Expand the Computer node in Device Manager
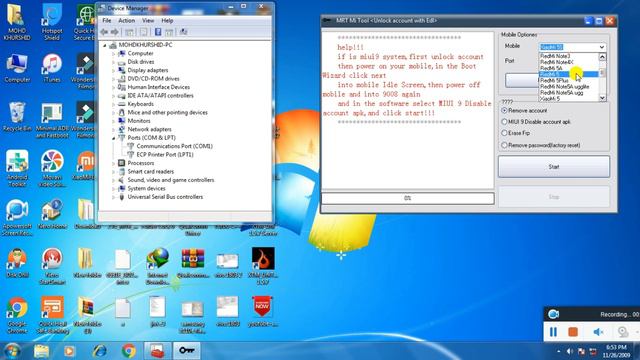The image size is (640, 360). [114, 53]
